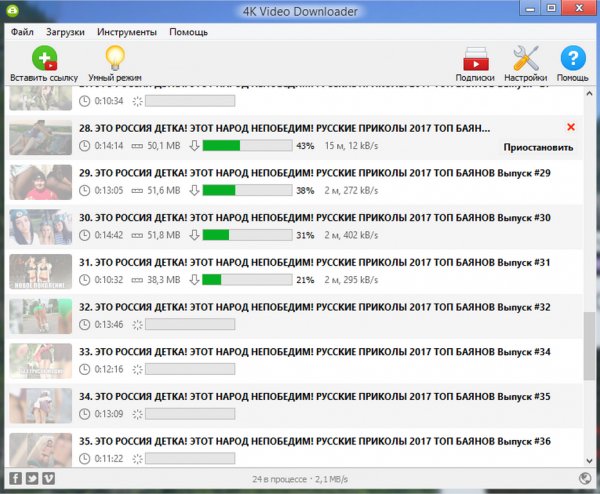
Task: Select thumbnail of video 32
Action: pyautogui.click(x=41, y=316)
